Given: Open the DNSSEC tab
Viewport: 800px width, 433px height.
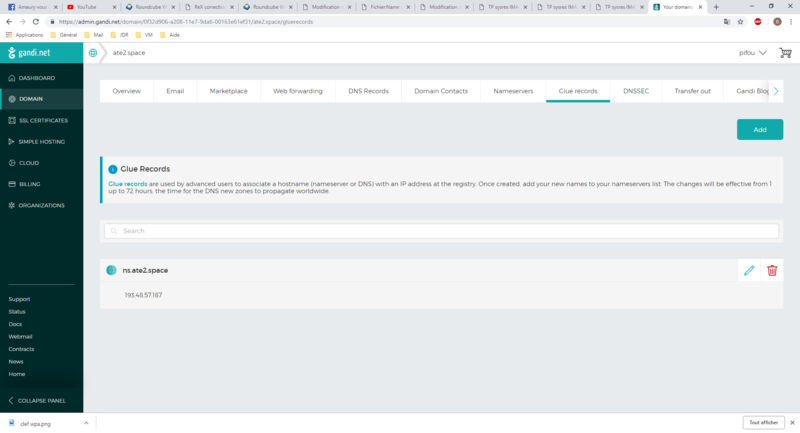Looking at the screenshot, I should click(x=636, y=91).
